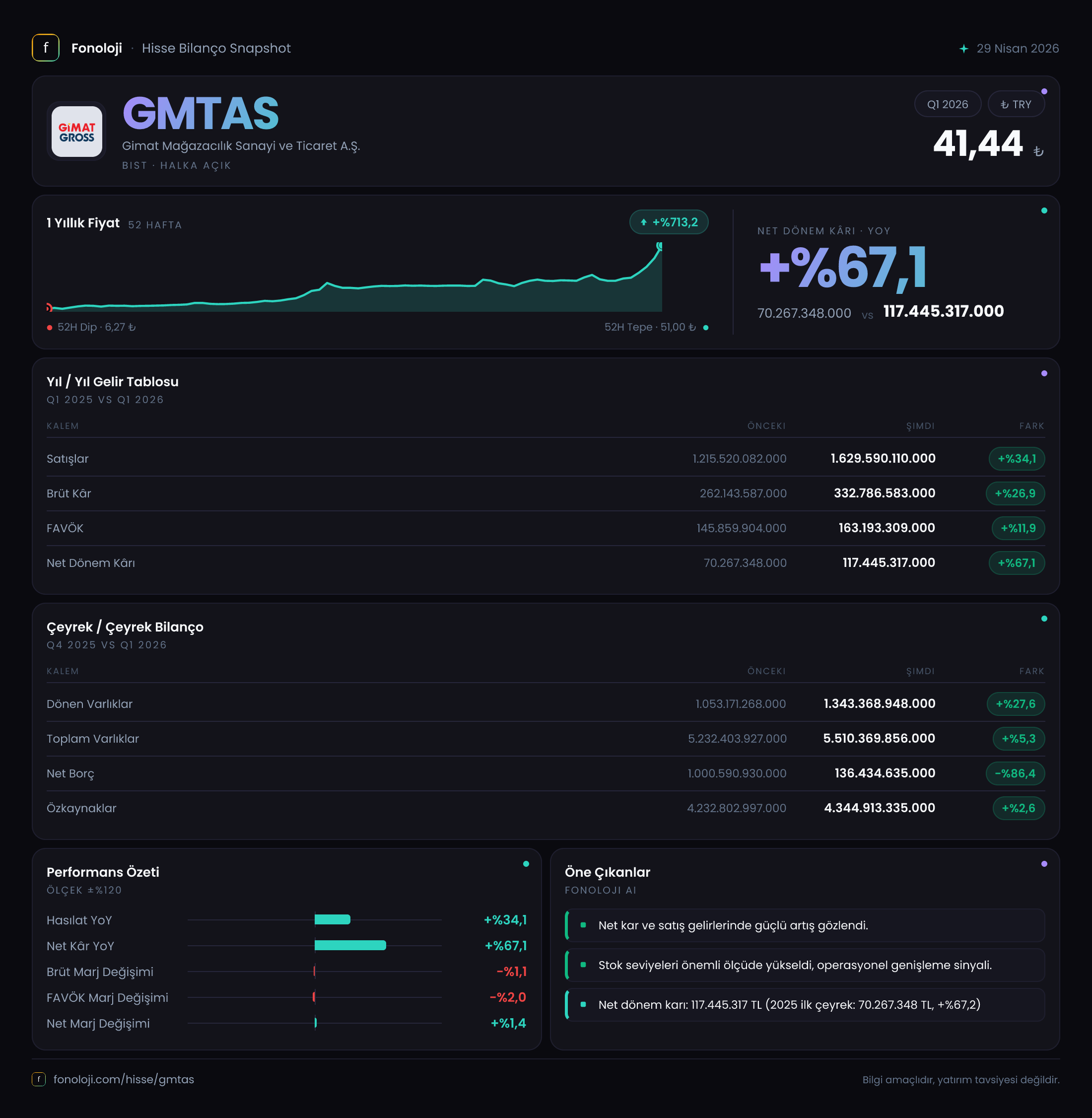Click the Fonoloji logo icon in header
Screen dimensions: 1092x1118
(45, 48)
